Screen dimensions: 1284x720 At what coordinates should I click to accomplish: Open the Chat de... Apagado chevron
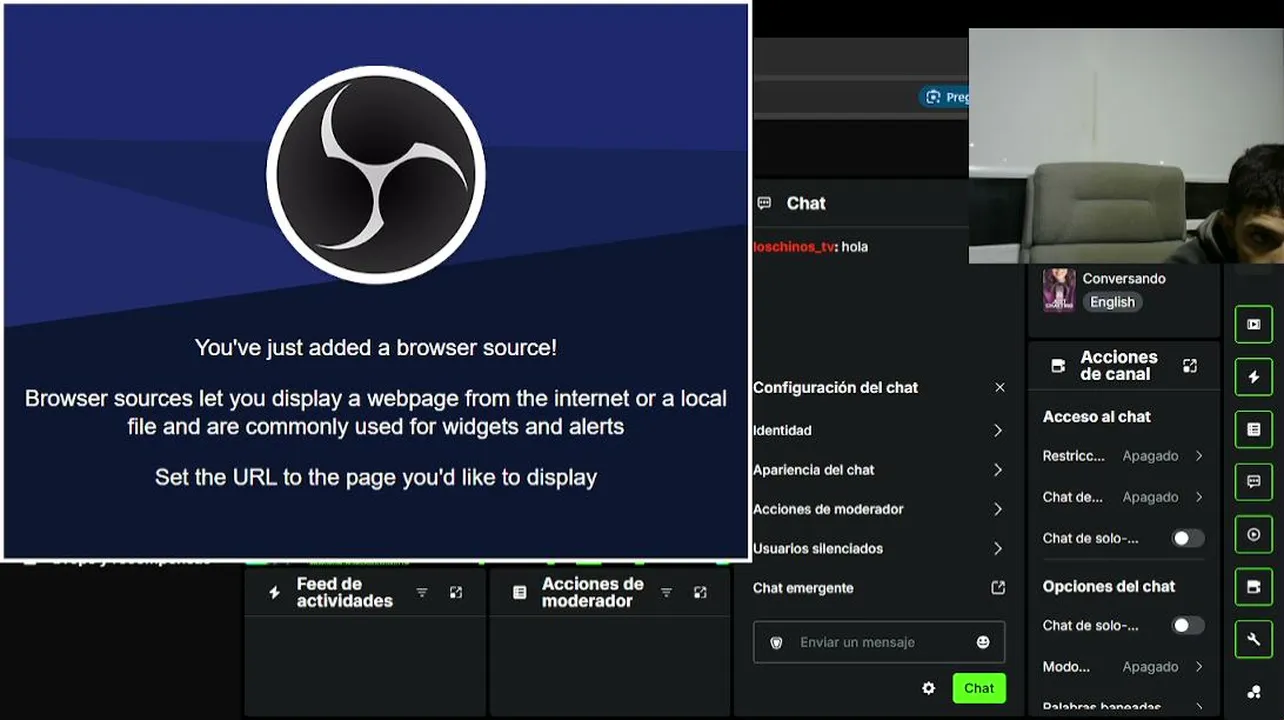[x=1199, y=497]
